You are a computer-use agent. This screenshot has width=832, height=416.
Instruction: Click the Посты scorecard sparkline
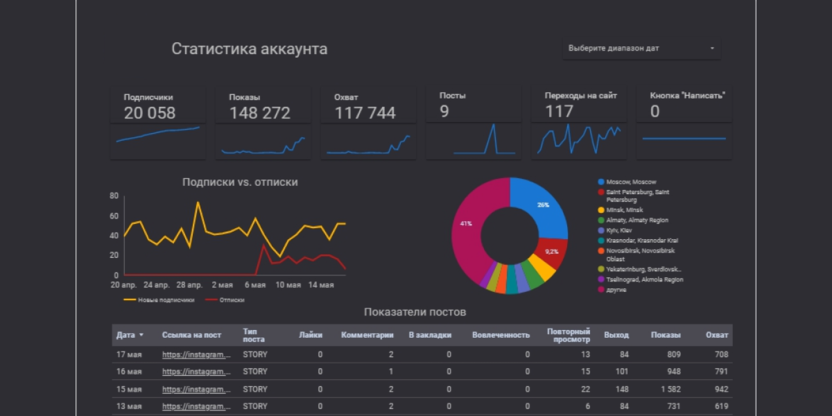[x=473, y=140]
